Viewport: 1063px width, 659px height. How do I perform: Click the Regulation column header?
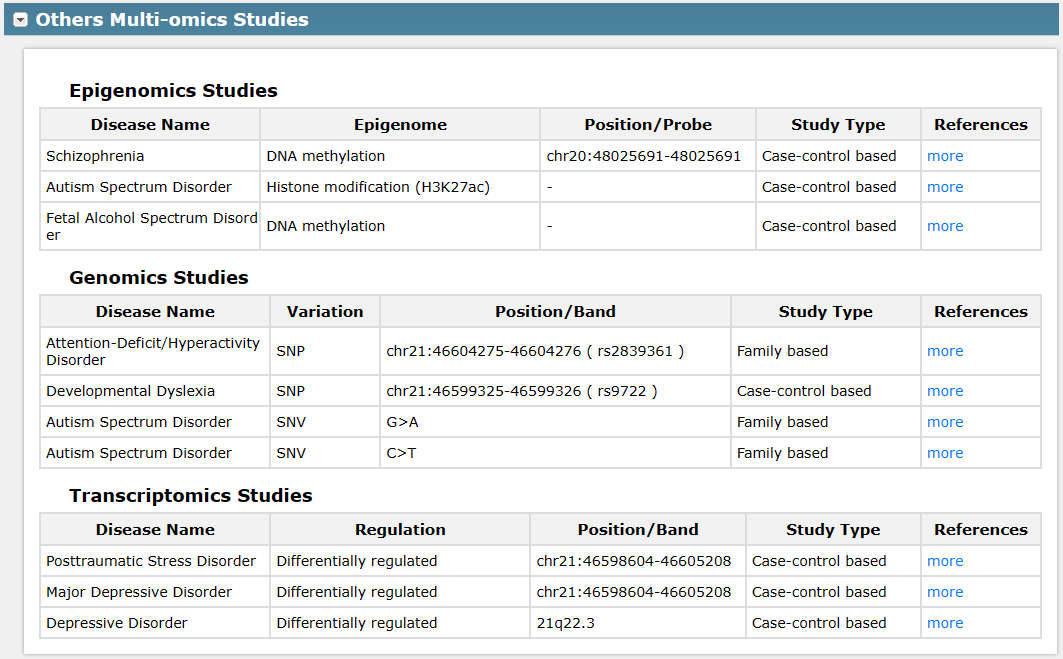(x=400, y=530)
